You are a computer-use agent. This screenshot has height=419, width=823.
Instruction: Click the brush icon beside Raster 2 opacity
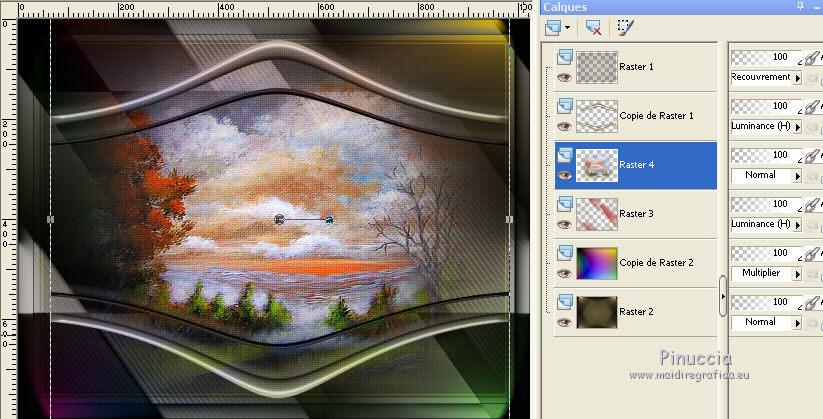pos(811,302)
